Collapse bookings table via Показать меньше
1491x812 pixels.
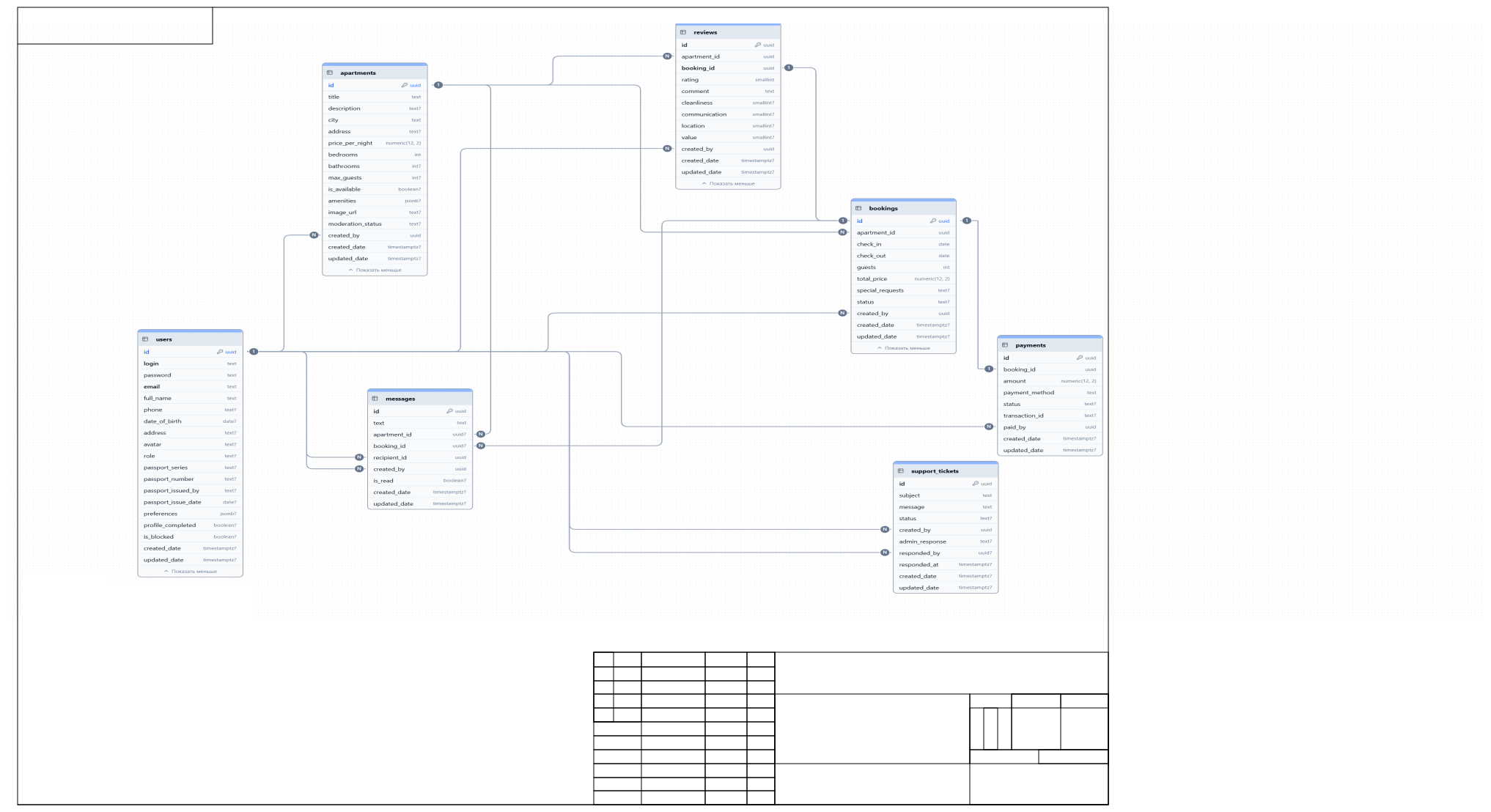tap(903, 348)
